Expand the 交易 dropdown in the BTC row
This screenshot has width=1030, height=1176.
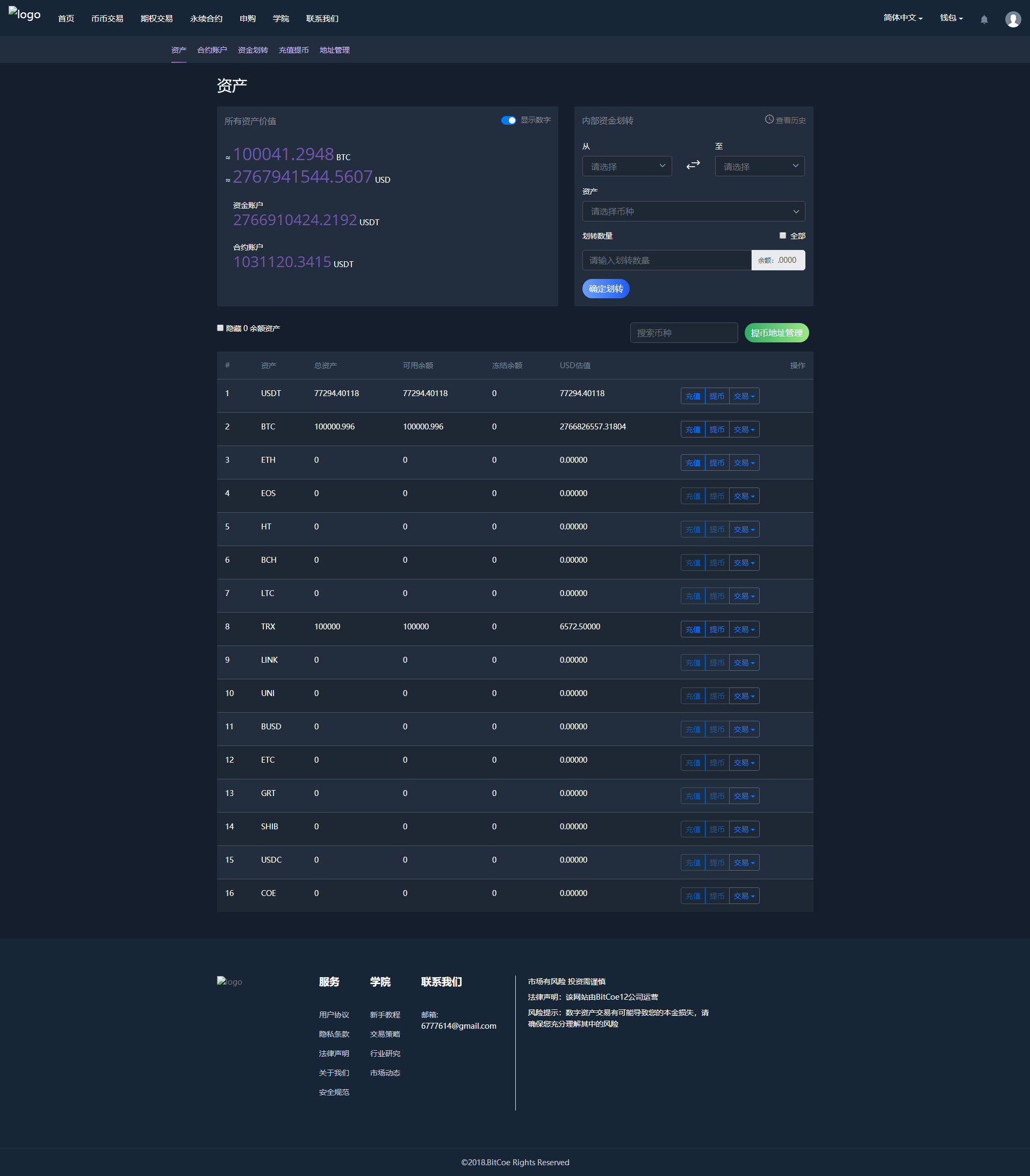coord(744,429)
